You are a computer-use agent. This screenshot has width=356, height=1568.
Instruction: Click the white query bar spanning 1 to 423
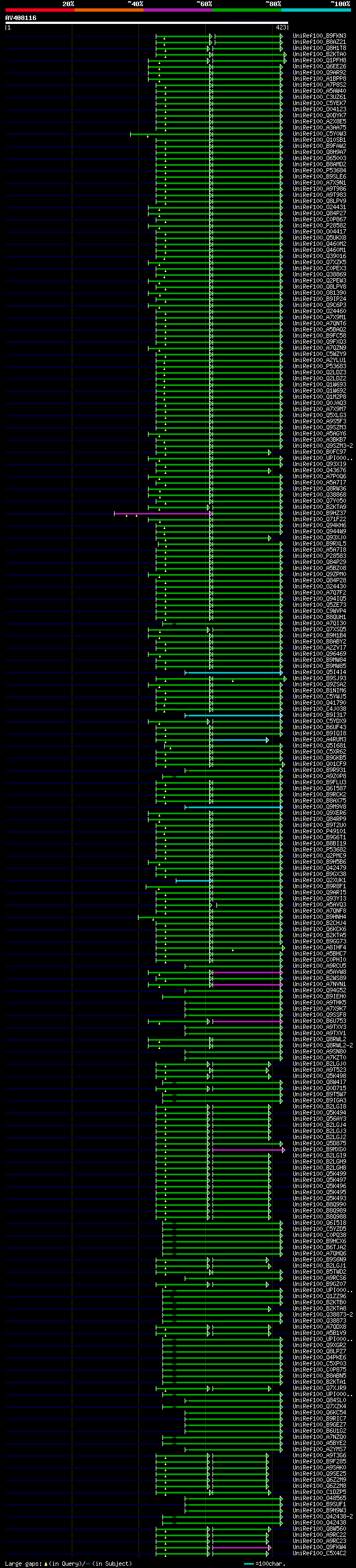click(x=147, y=22)
